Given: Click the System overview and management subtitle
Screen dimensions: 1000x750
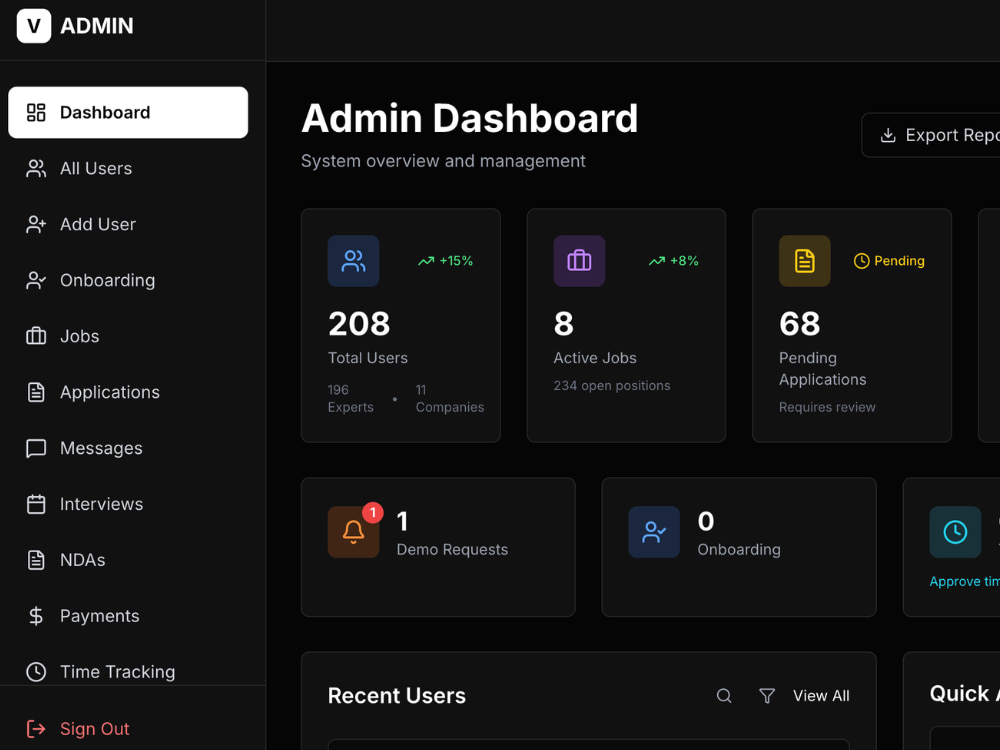Looking at the screenshot, I should 443,161.
